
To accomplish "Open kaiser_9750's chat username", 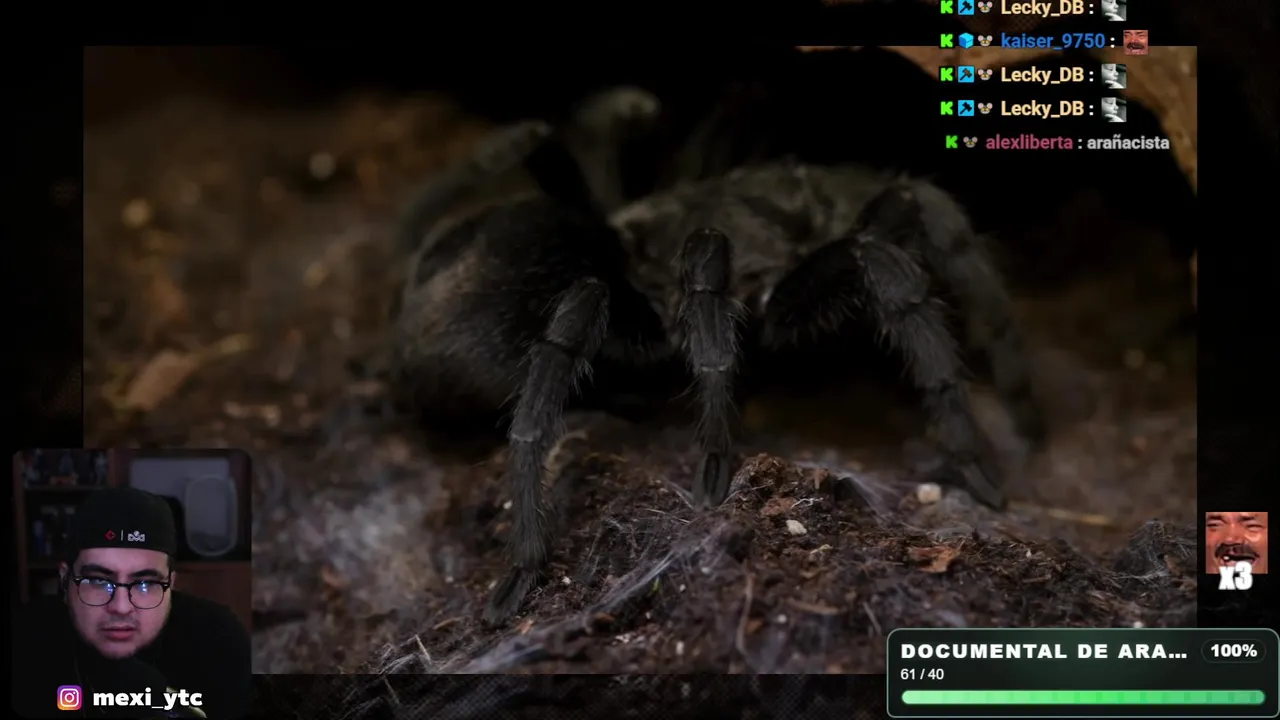I will (1052, 41).
